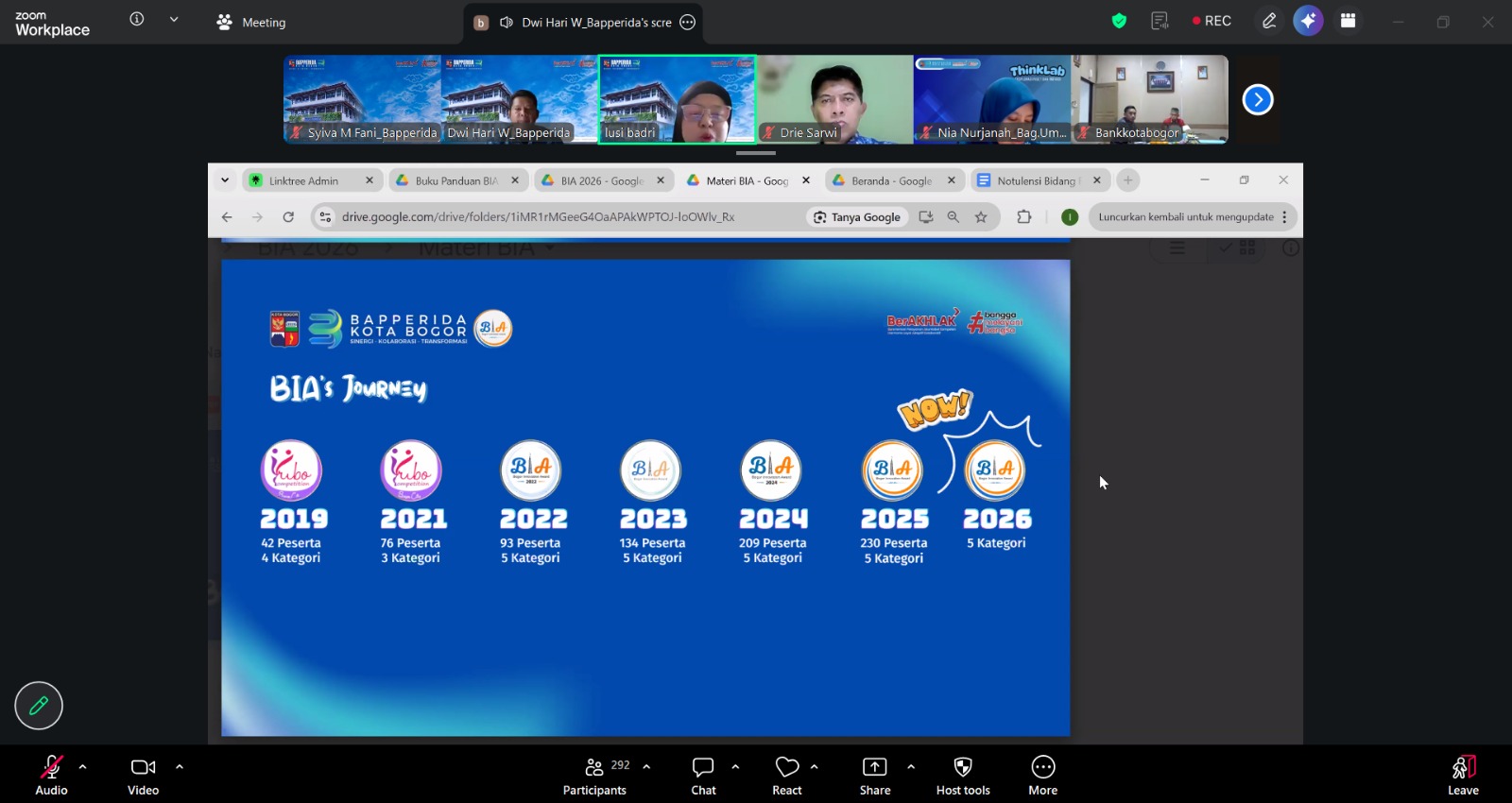Close the Beranda tab

pyautogui.click(x=952, y=180)
